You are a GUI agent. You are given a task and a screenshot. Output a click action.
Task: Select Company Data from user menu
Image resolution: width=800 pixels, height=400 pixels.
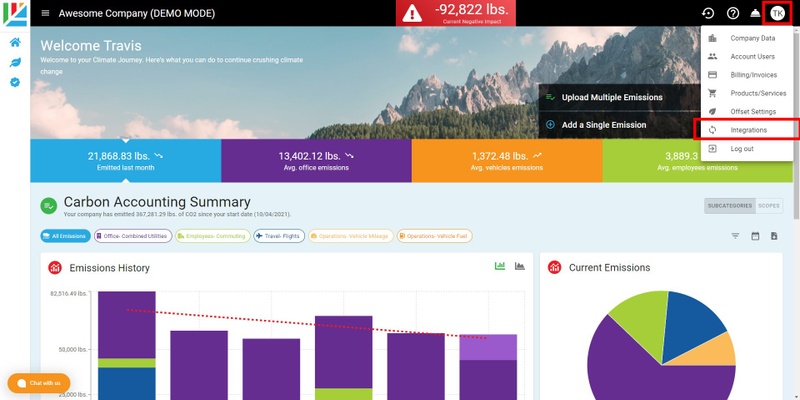[x=747, y=38]
